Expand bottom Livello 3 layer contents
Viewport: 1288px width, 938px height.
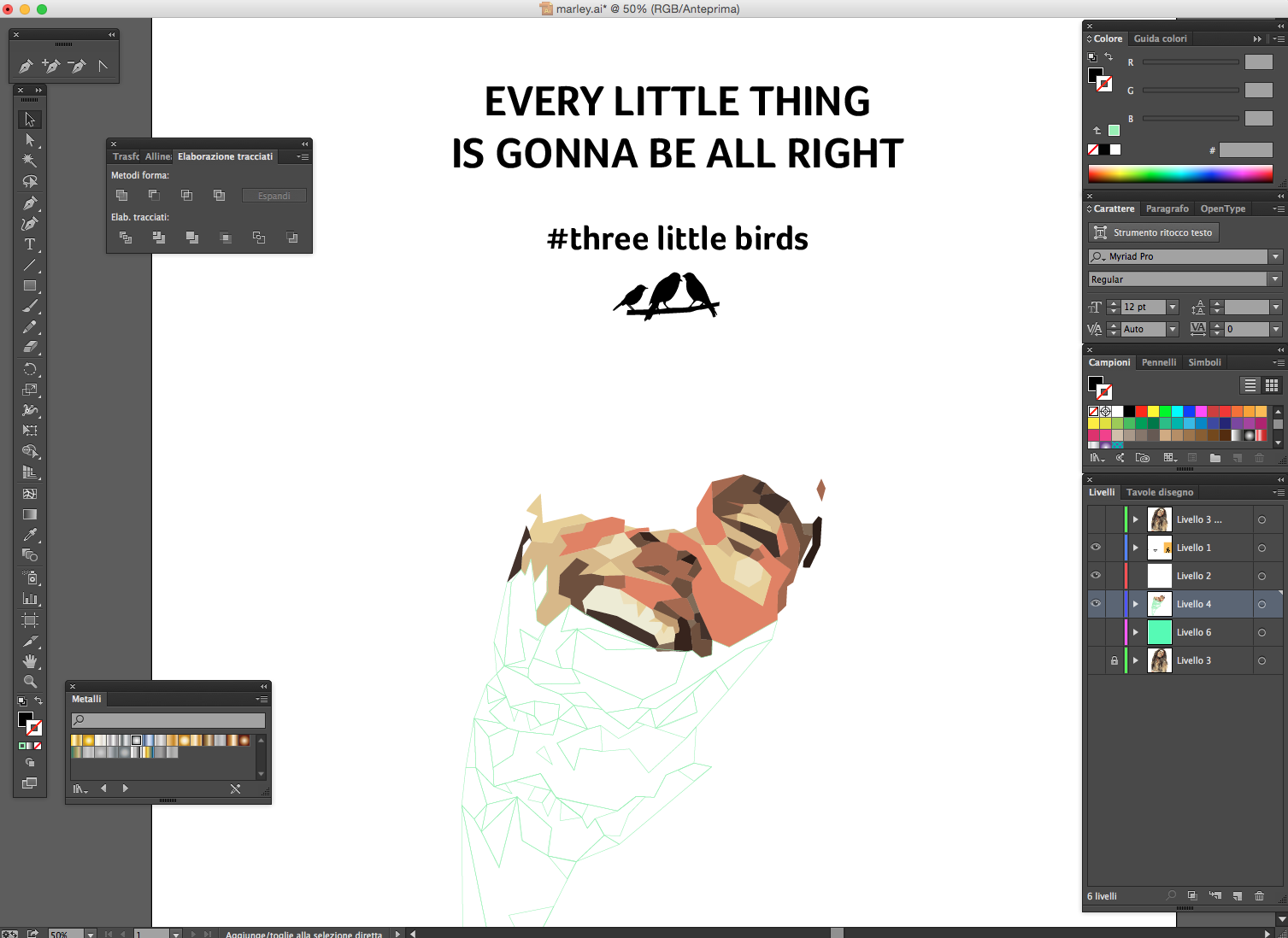pos(1136,660)
